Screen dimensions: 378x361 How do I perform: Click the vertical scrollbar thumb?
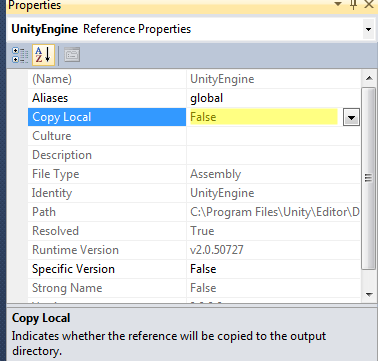(x=369, y=178)
